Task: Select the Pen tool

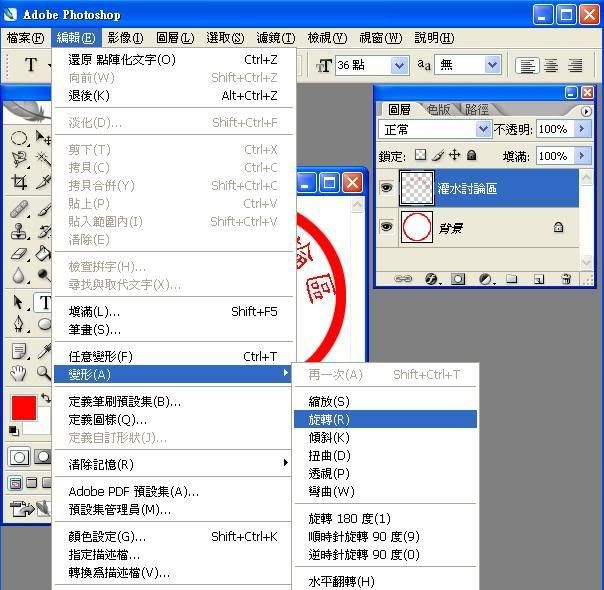Action: 19,324
